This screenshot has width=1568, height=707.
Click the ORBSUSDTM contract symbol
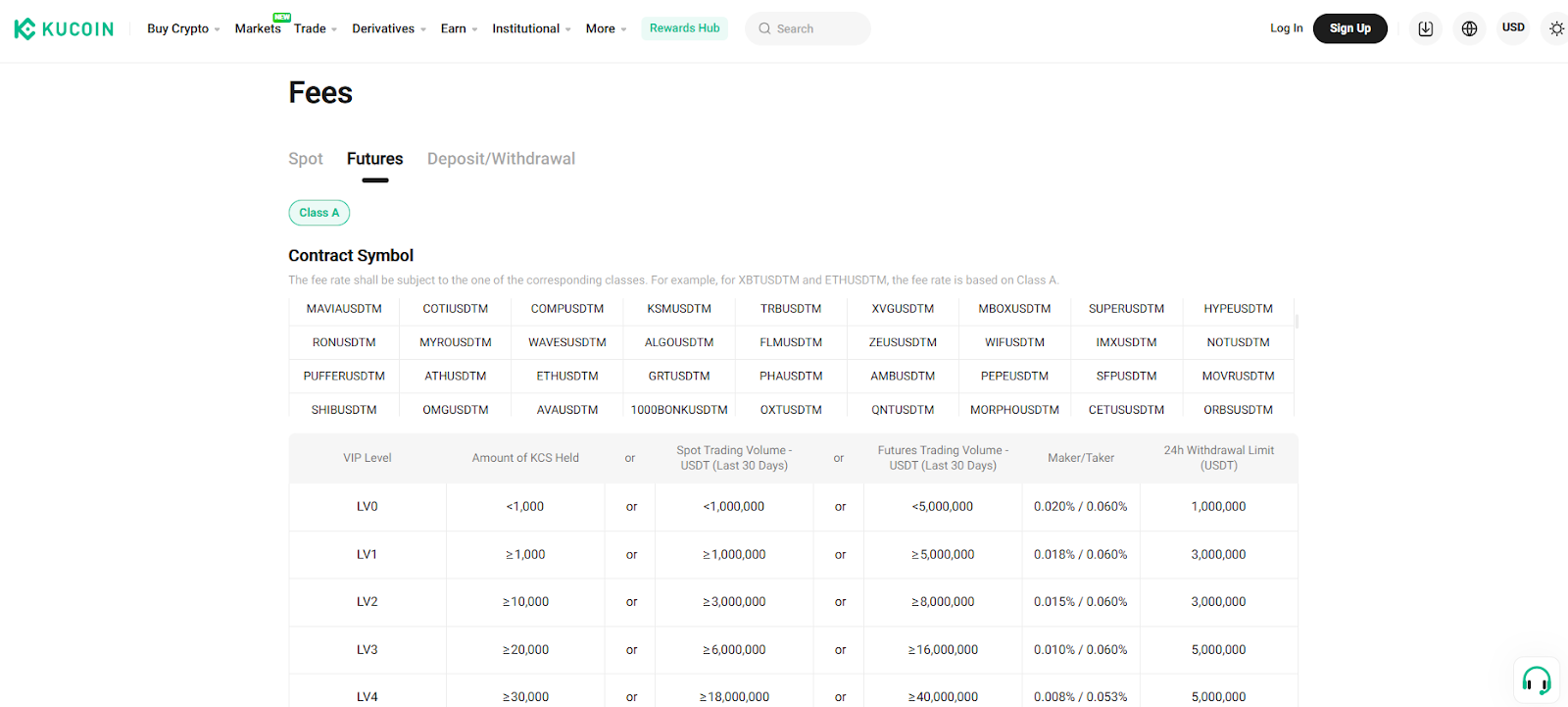point(1238,409)
